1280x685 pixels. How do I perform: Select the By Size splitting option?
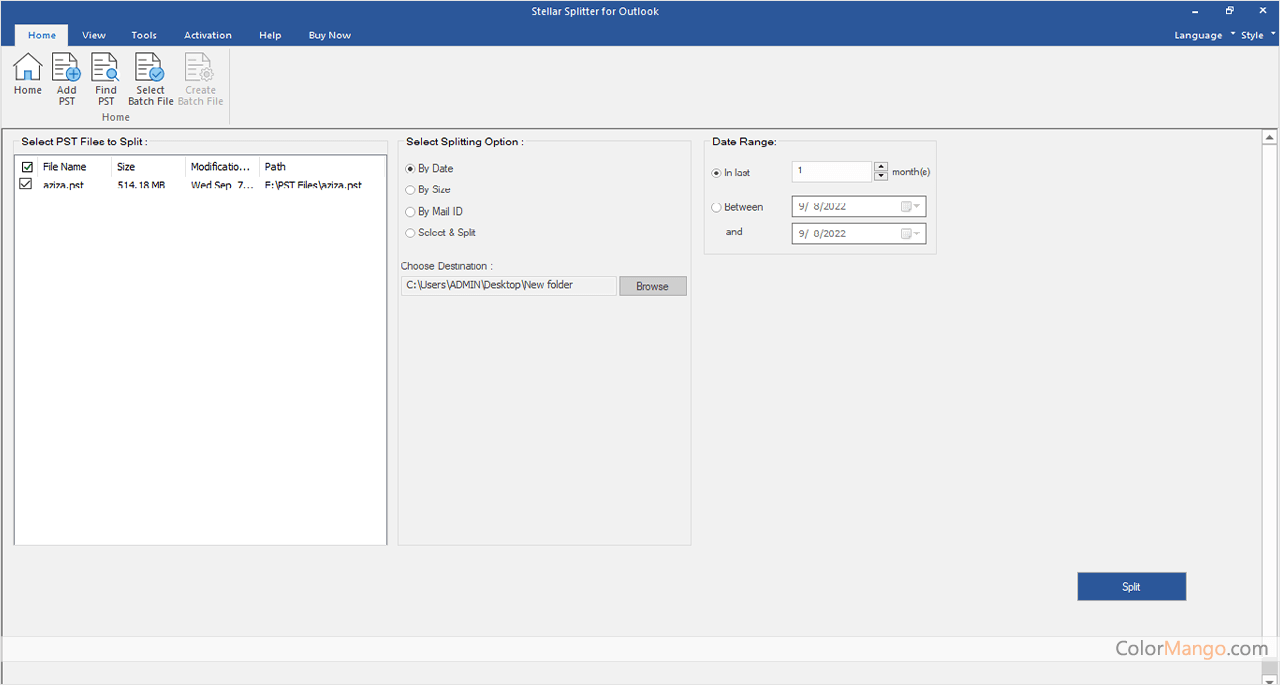(410, 189)
